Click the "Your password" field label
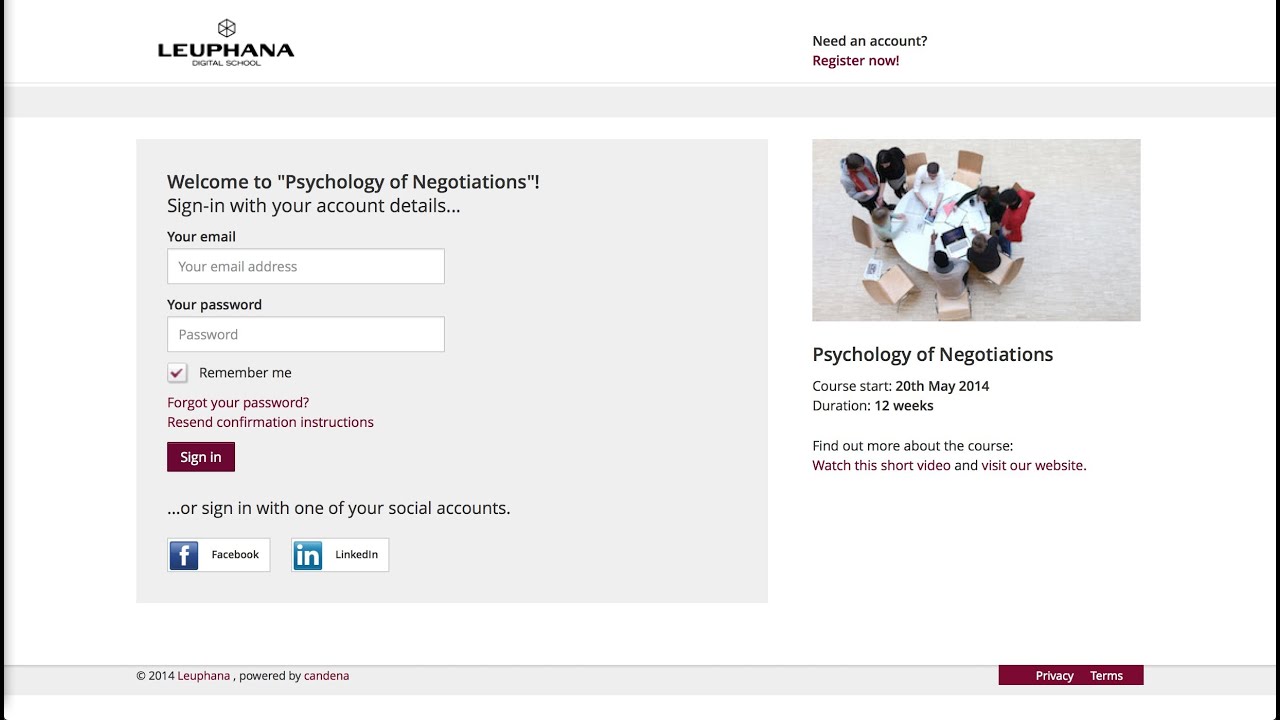 click(x=214, y=305)
